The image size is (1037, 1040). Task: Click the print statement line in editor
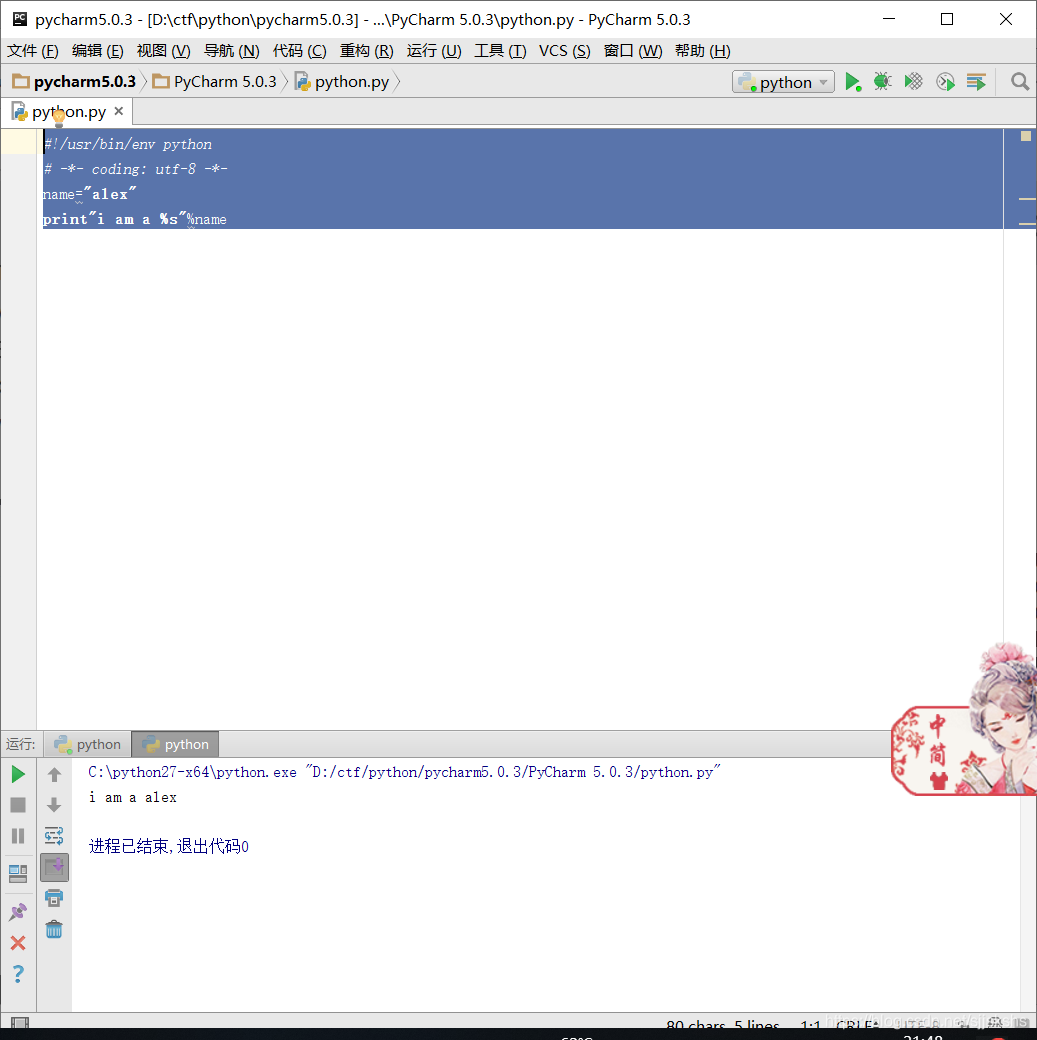coord(134,220)
